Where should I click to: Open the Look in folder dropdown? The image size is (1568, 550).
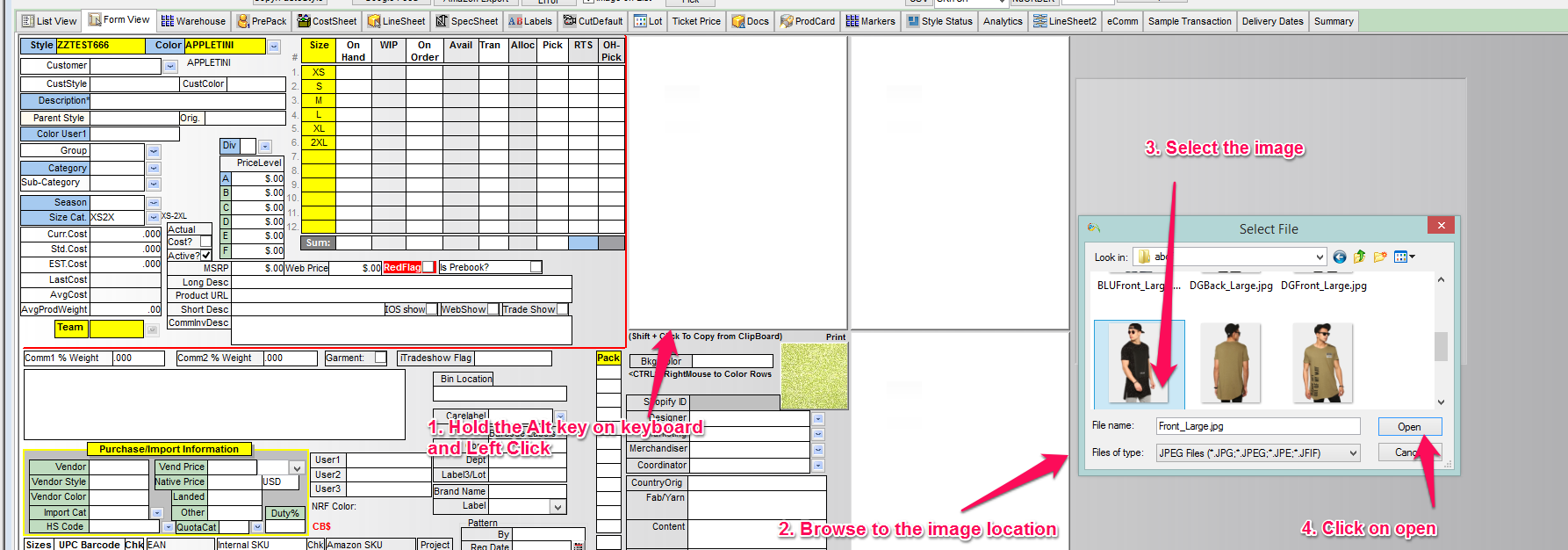coord(1320,257)
